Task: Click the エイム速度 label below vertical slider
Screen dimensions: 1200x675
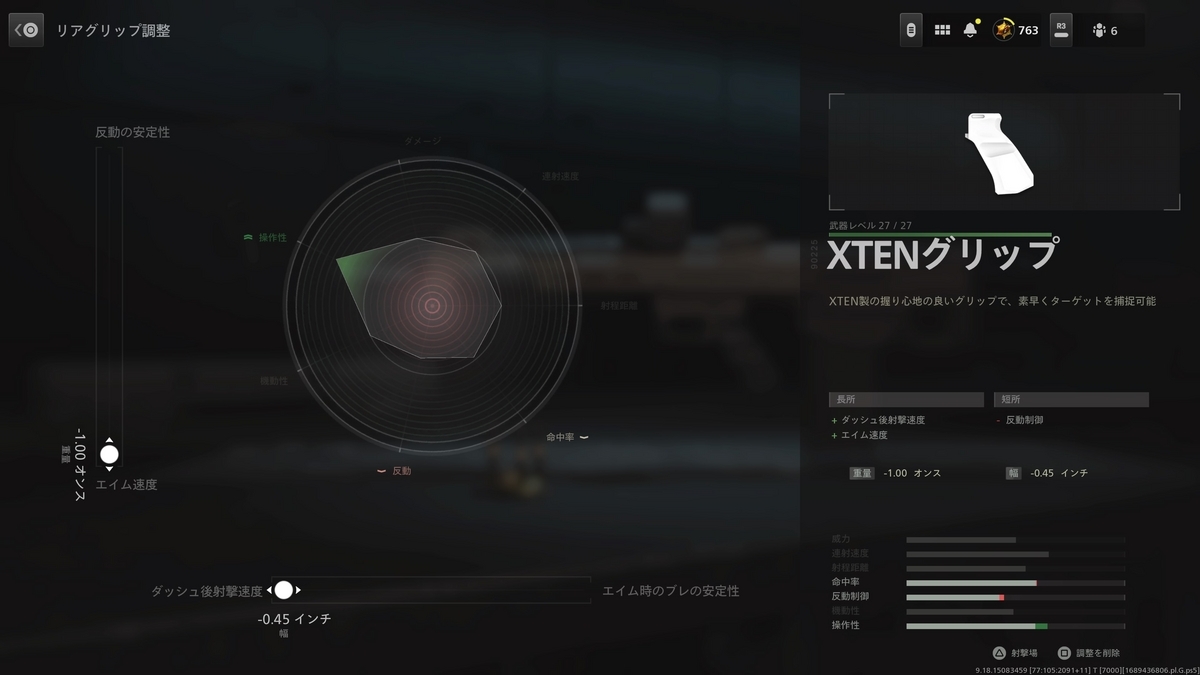Action: 126,485
